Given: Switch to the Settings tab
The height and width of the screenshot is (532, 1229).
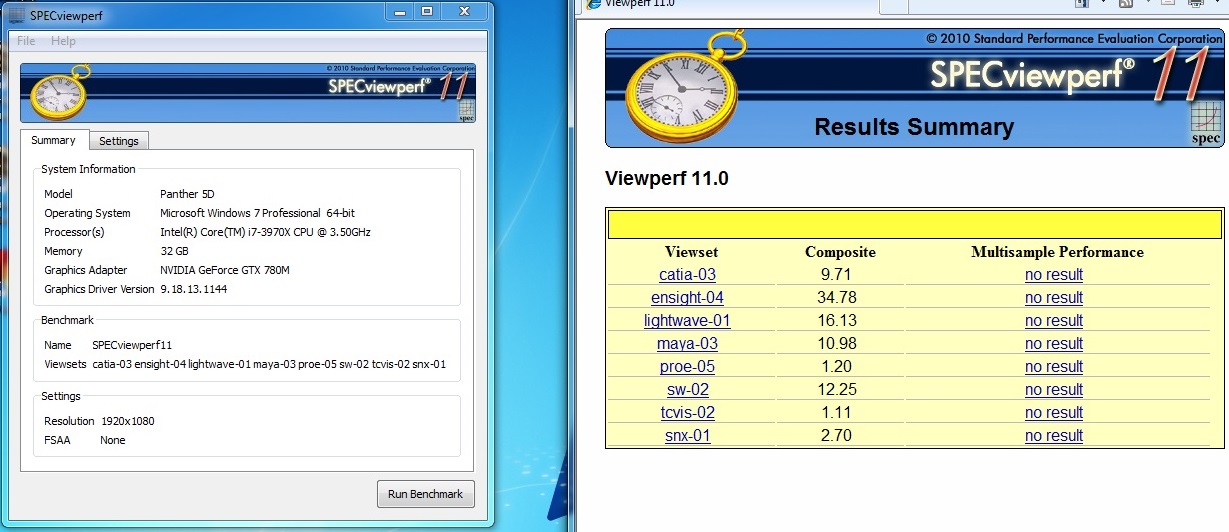Looking at the screenshot, I should click(x=119, y=141).
